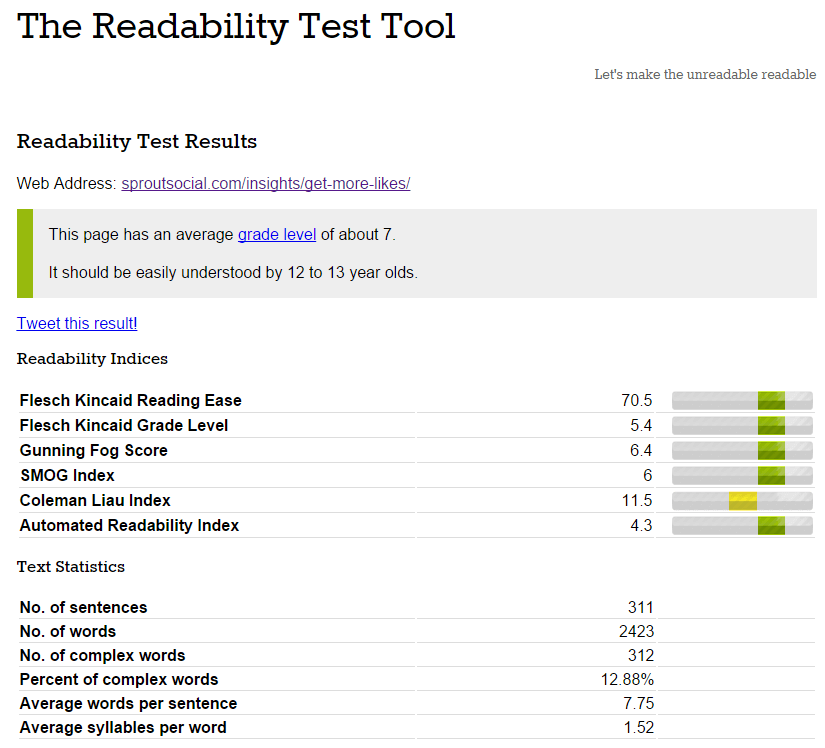This screenshot has width=825, height=748.
Task: Click the tagline Let's make the unreadable readable
Action: [705, 75]
